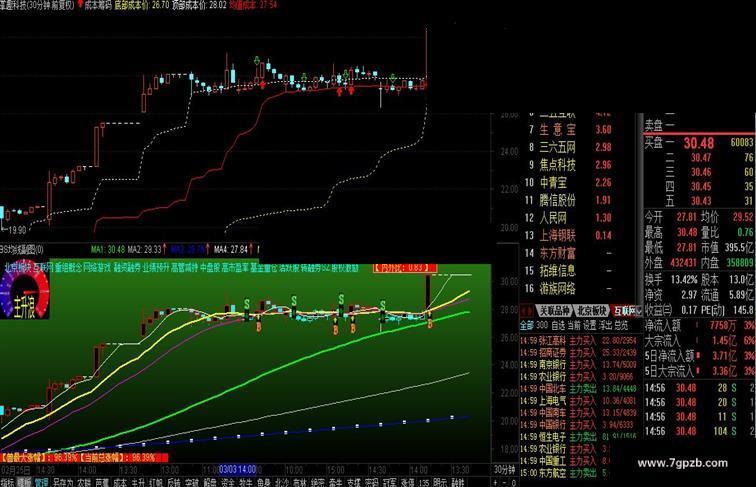Select the 指标 tab in bottom bar

click(x=7, y=482)
